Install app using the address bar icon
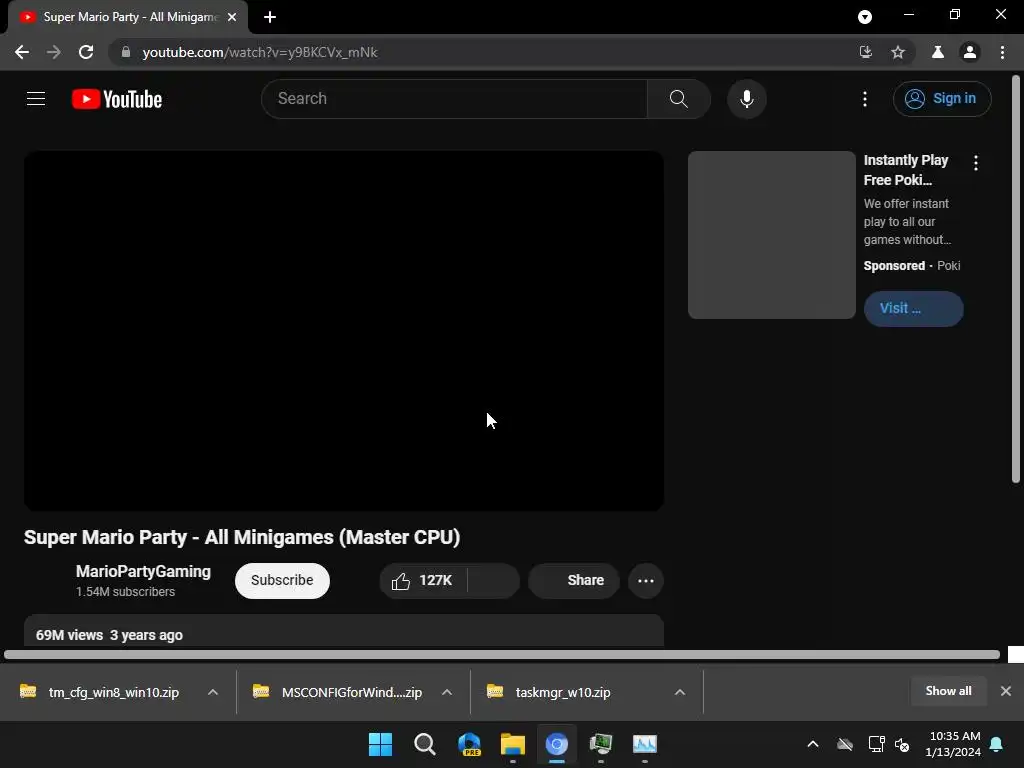This screenshot has width=1024, height=768. point(865,52)
